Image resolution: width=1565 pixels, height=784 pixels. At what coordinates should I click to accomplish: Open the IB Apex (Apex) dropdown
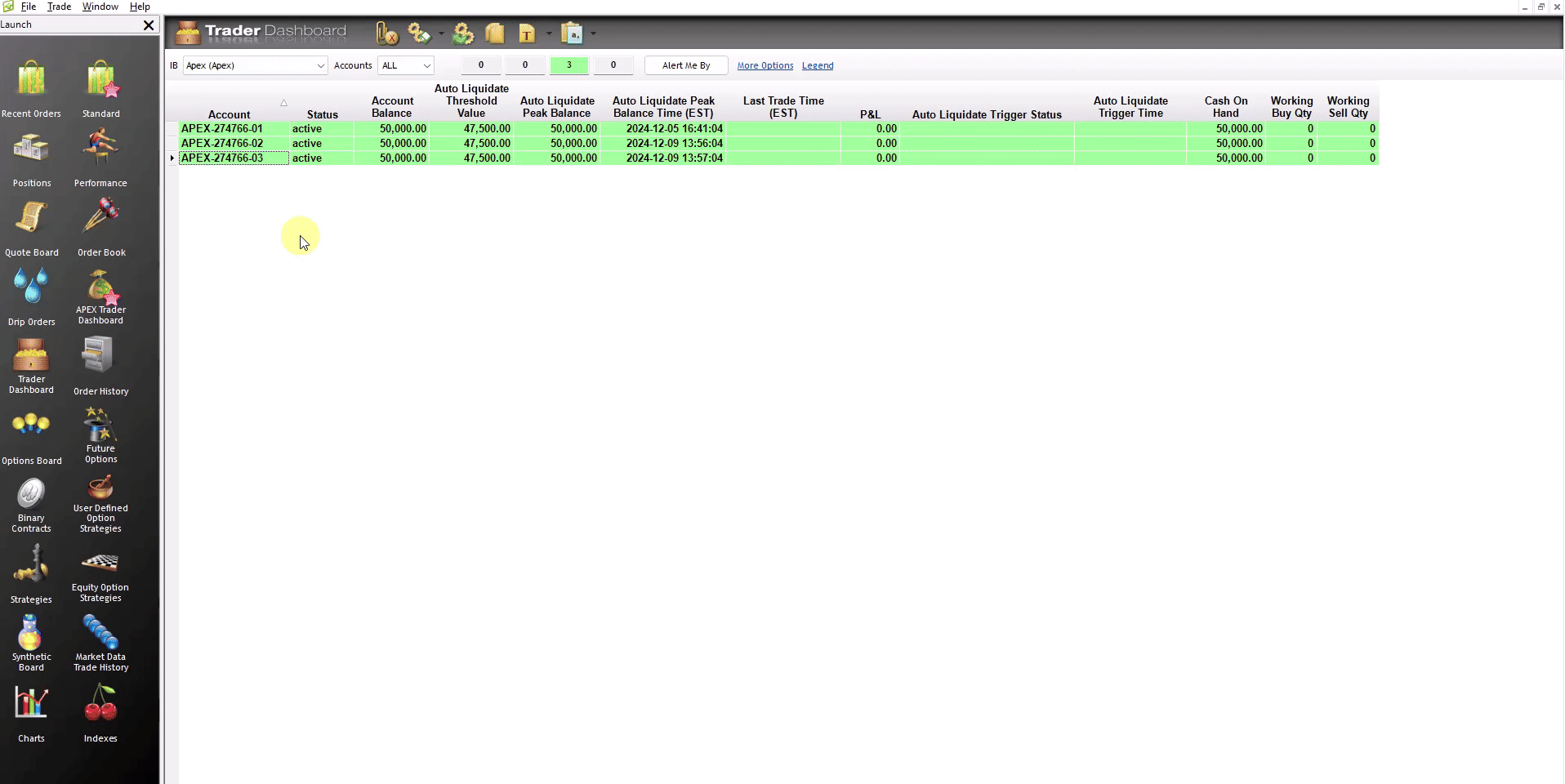(x=255, y=65)
